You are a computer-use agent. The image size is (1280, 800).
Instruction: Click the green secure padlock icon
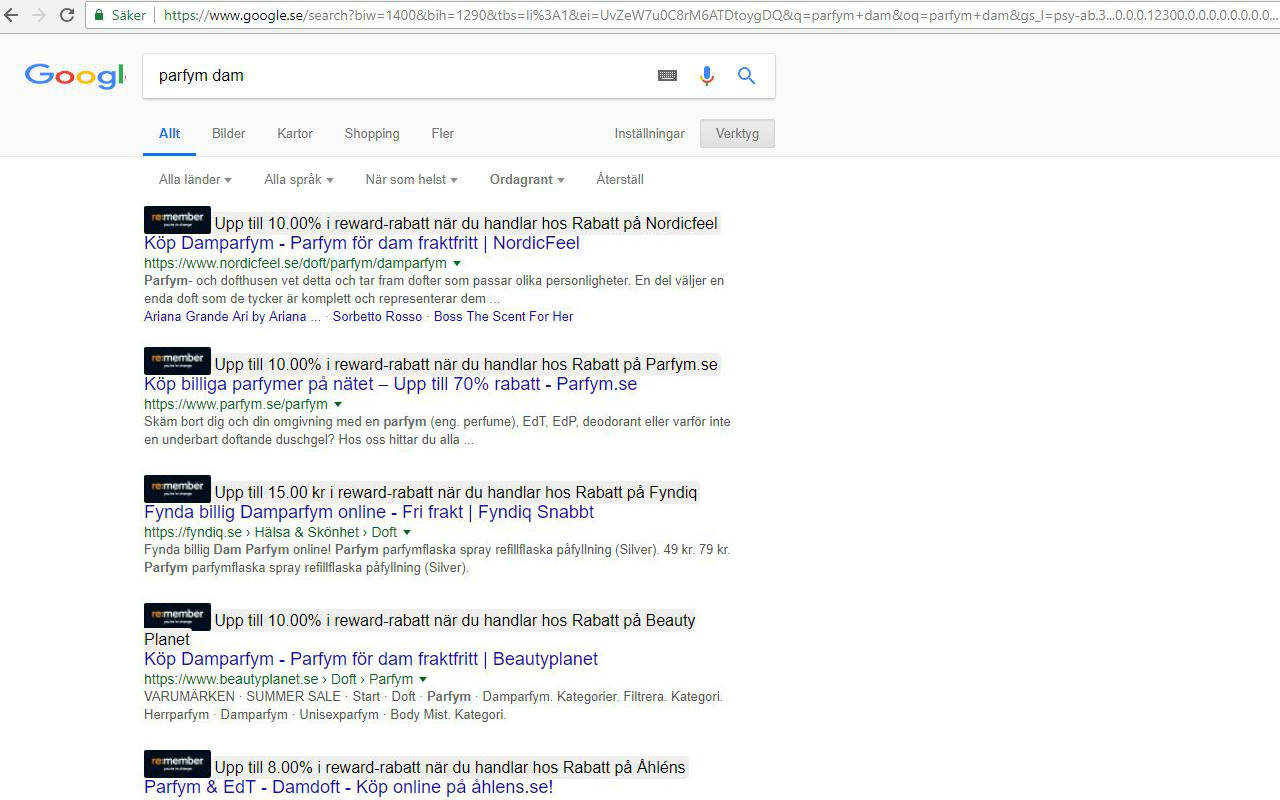click(x=99, y=15)
